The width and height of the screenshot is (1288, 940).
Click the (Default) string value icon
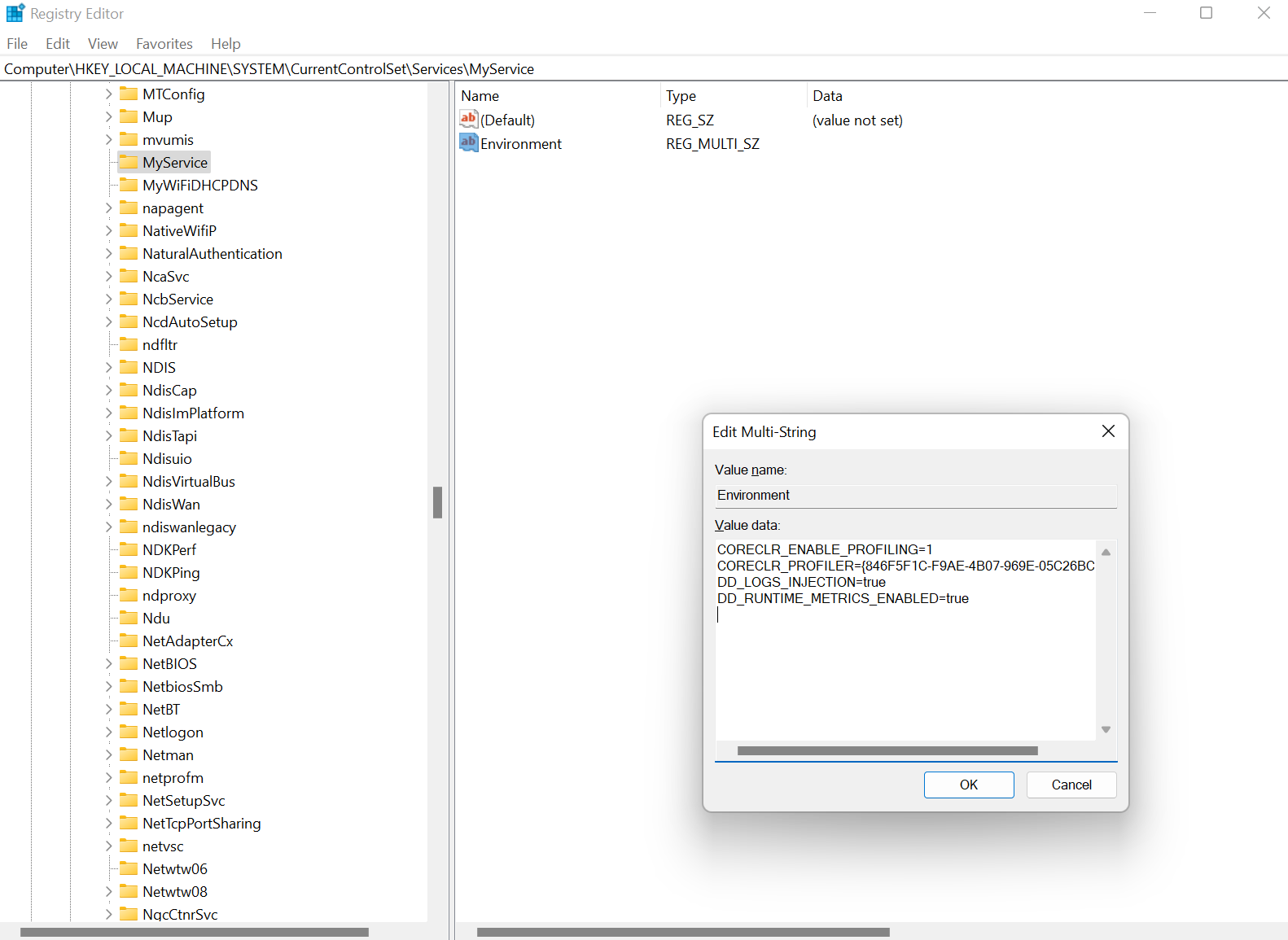pyautogui.click(x=468, y=120)
